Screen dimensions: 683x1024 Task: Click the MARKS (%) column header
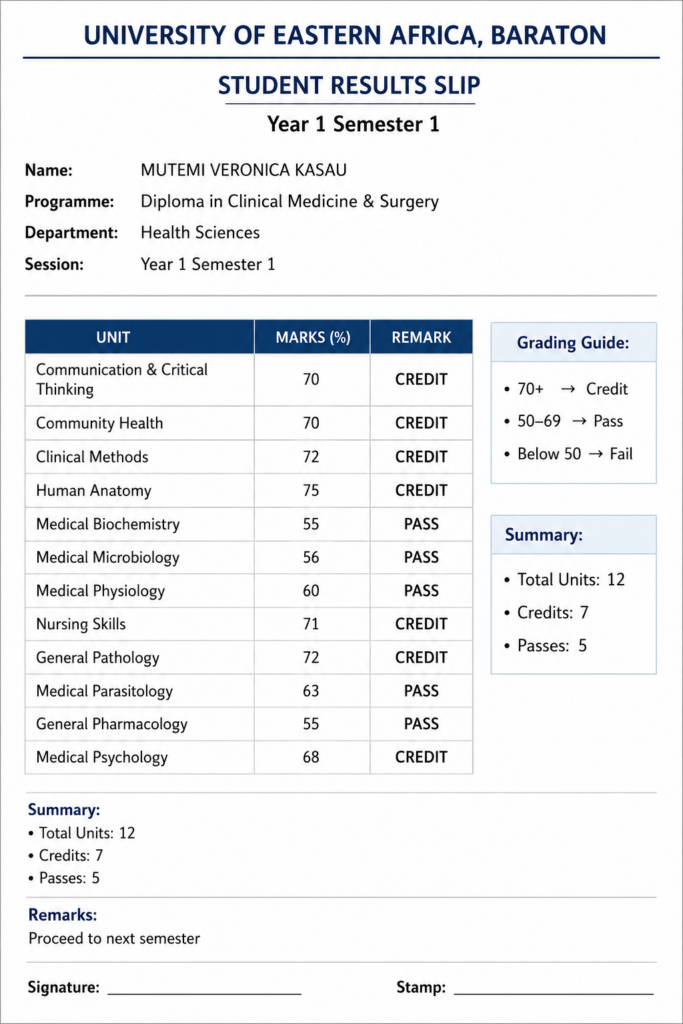(x=313, y=338)
